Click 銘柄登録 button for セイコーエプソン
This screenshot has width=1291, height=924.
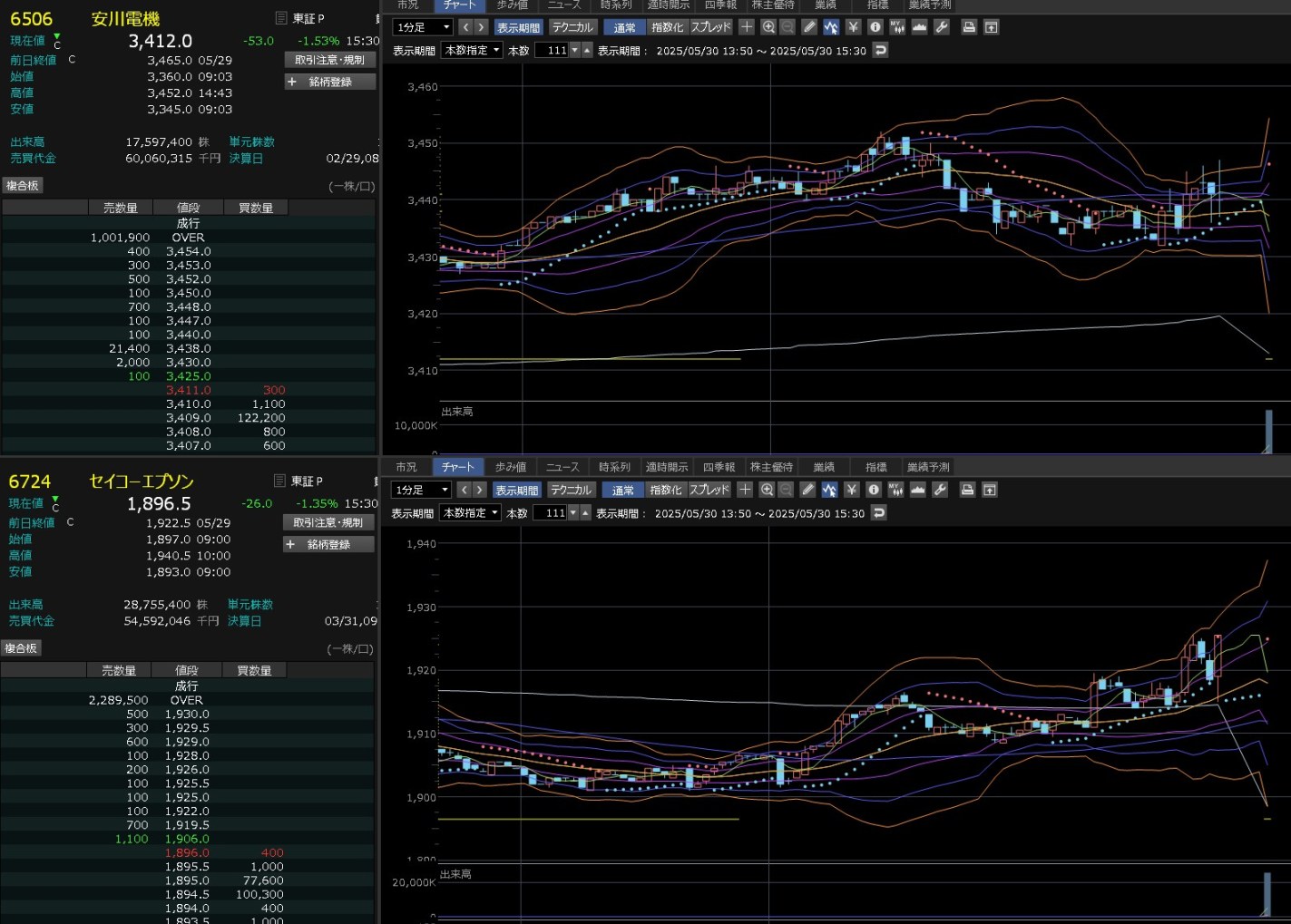tap(328, 544)
